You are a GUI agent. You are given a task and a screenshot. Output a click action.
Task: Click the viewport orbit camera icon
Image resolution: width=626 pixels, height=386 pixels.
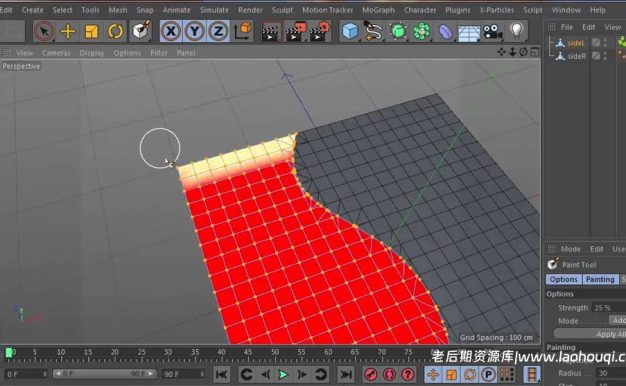523,52
